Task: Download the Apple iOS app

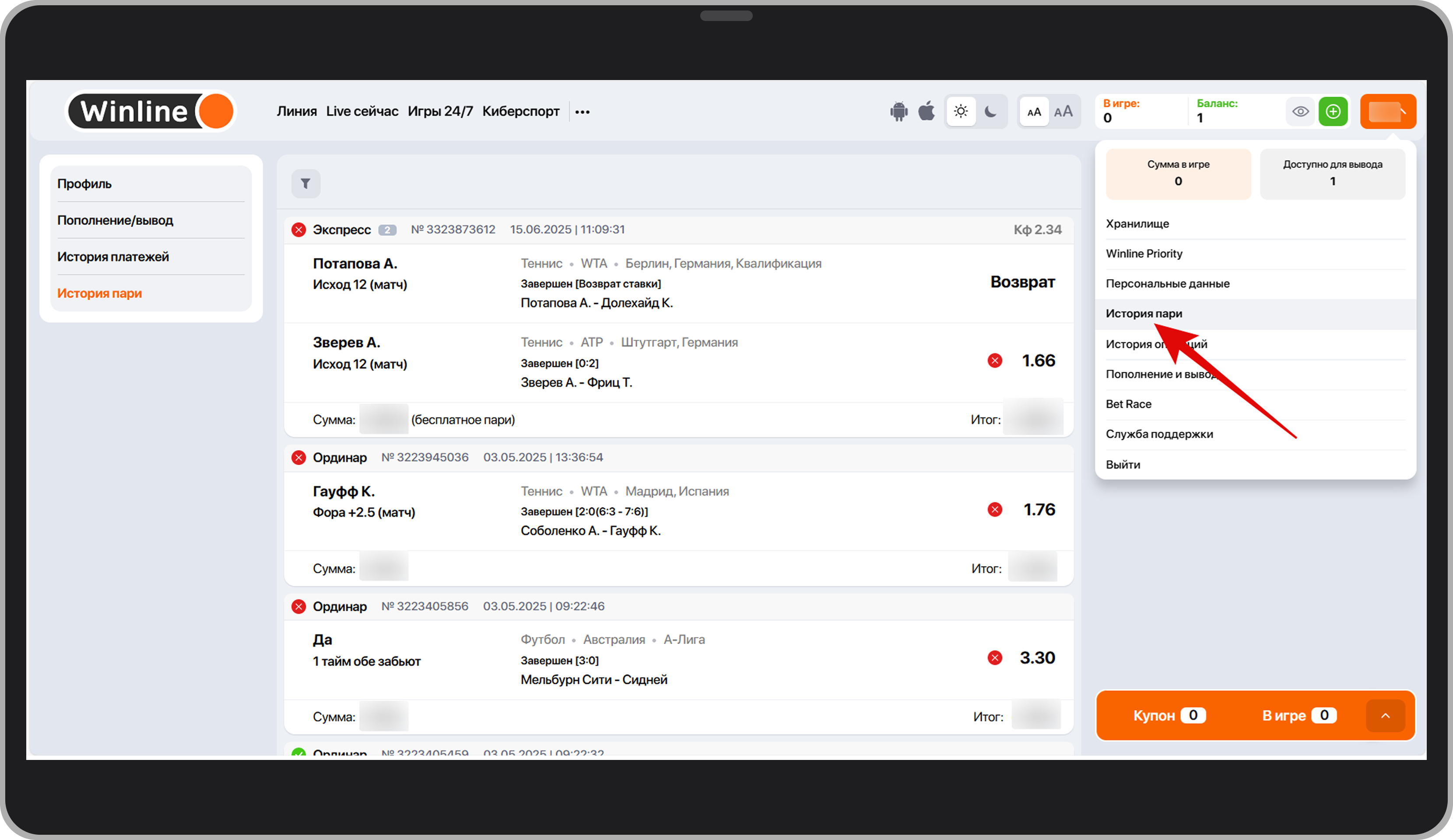Action: tap(927, 111)
